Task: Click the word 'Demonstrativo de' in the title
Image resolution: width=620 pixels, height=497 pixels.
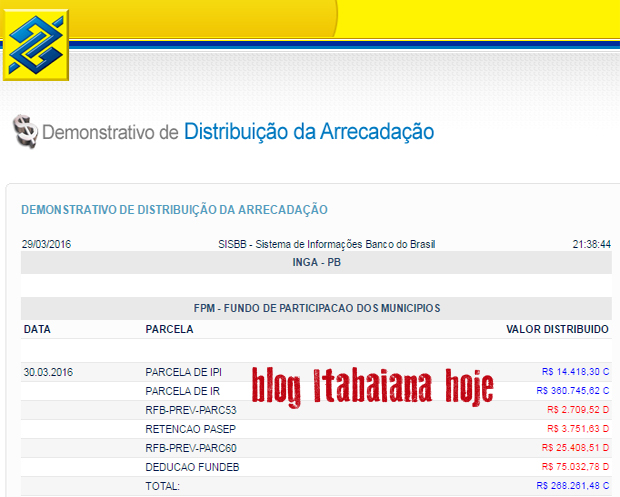Action: [110, 132]
